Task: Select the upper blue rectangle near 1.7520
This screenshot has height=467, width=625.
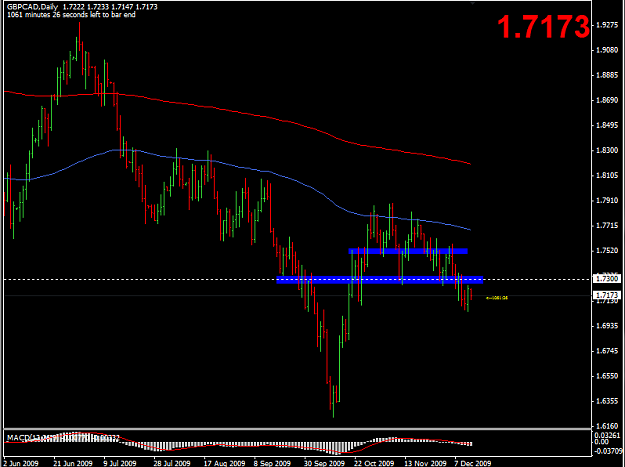Action: pyautogui.click(x=408, y=251)
